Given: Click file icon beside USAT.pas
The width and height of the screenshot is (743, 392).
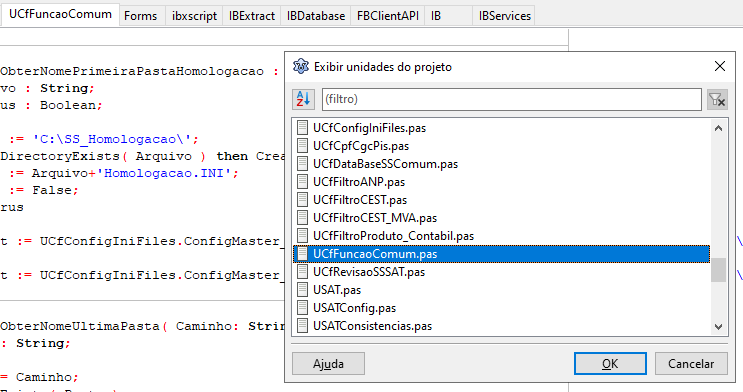Looking at the screenshot, I should [x=302, y=290].
